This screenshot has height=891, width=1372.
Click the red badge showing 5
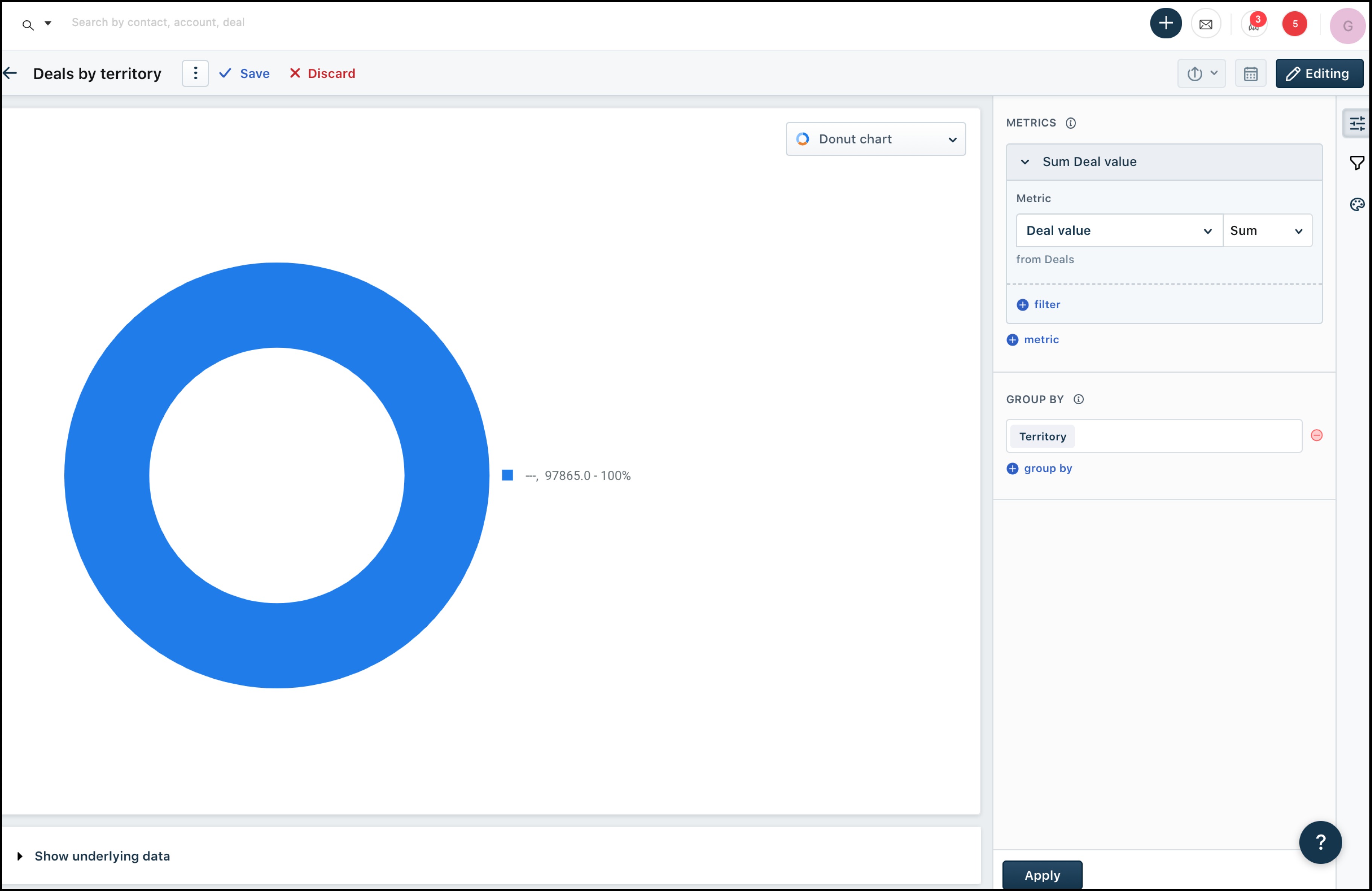(x=1294, y=24)
